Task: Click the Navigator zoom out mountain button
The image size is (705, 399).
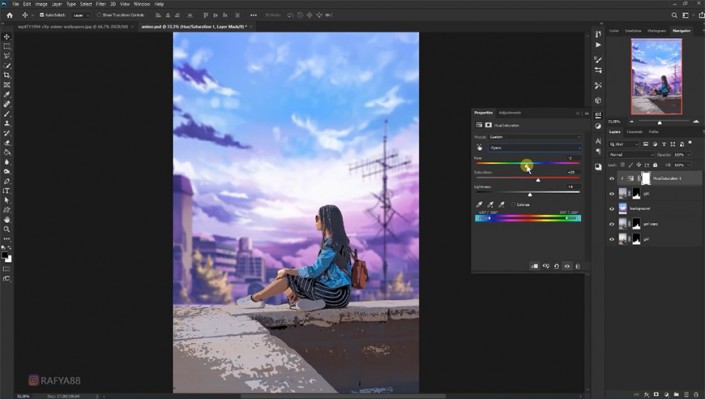Action: [x=631, y=121]
